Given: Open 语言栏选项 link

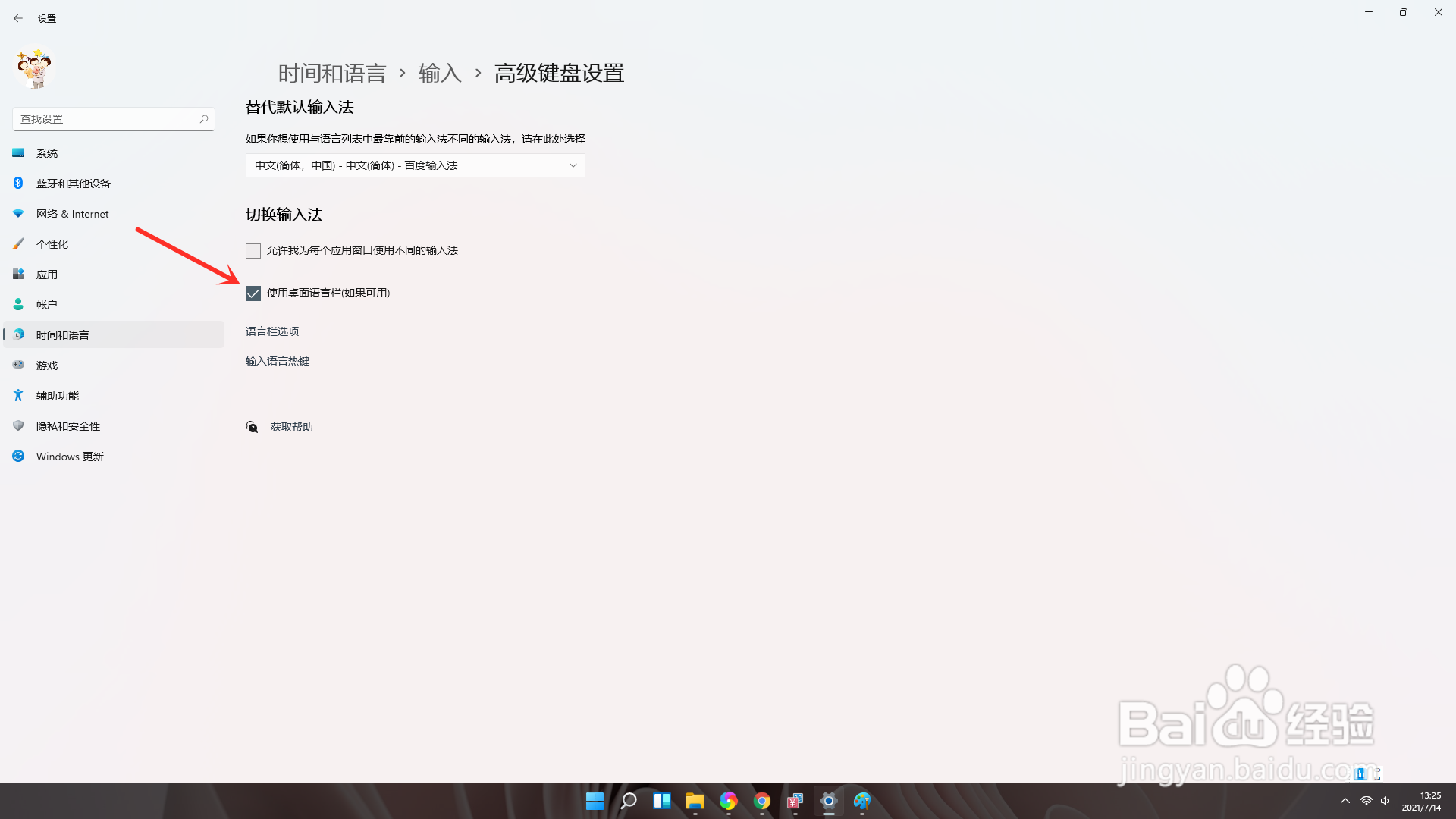Looking at the screenshot, I should 272,331.
